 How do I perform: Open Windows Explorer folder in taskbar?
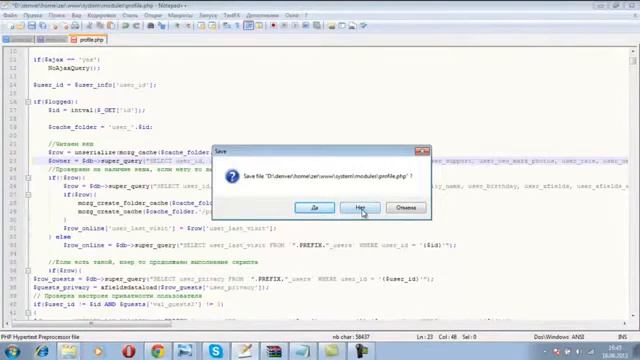coord(69,351)
